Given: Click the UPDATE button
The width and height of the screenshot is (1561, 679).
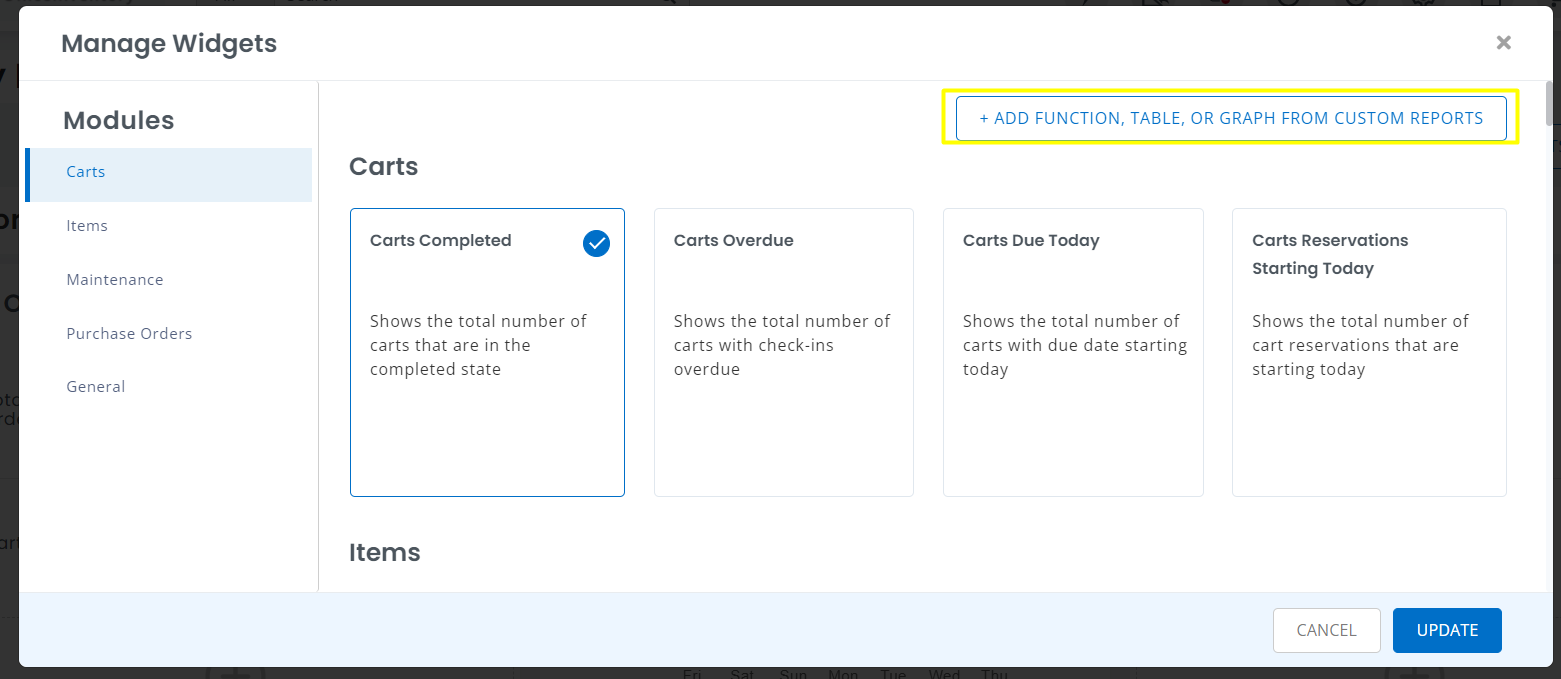Looking at the screenshot, I should pyautogui.click(x=1447, y=630).
